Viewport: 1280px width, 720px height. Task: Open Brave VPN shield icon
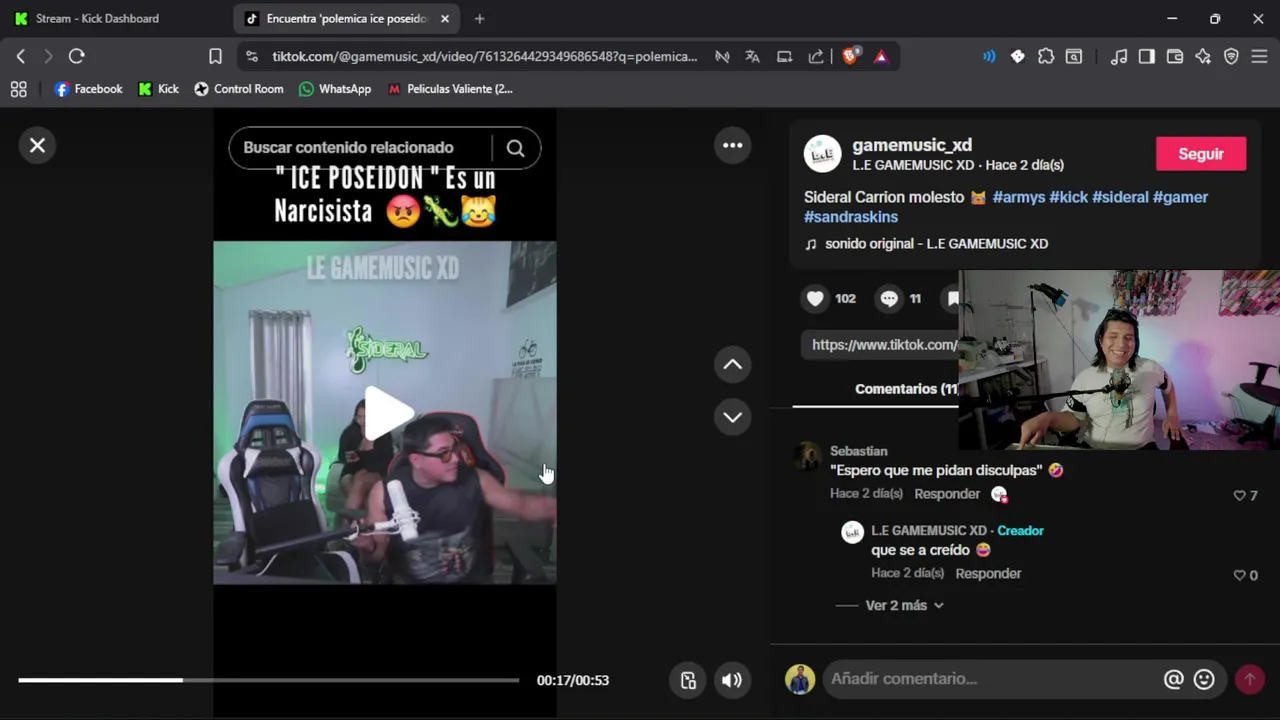click(1231, 57)
